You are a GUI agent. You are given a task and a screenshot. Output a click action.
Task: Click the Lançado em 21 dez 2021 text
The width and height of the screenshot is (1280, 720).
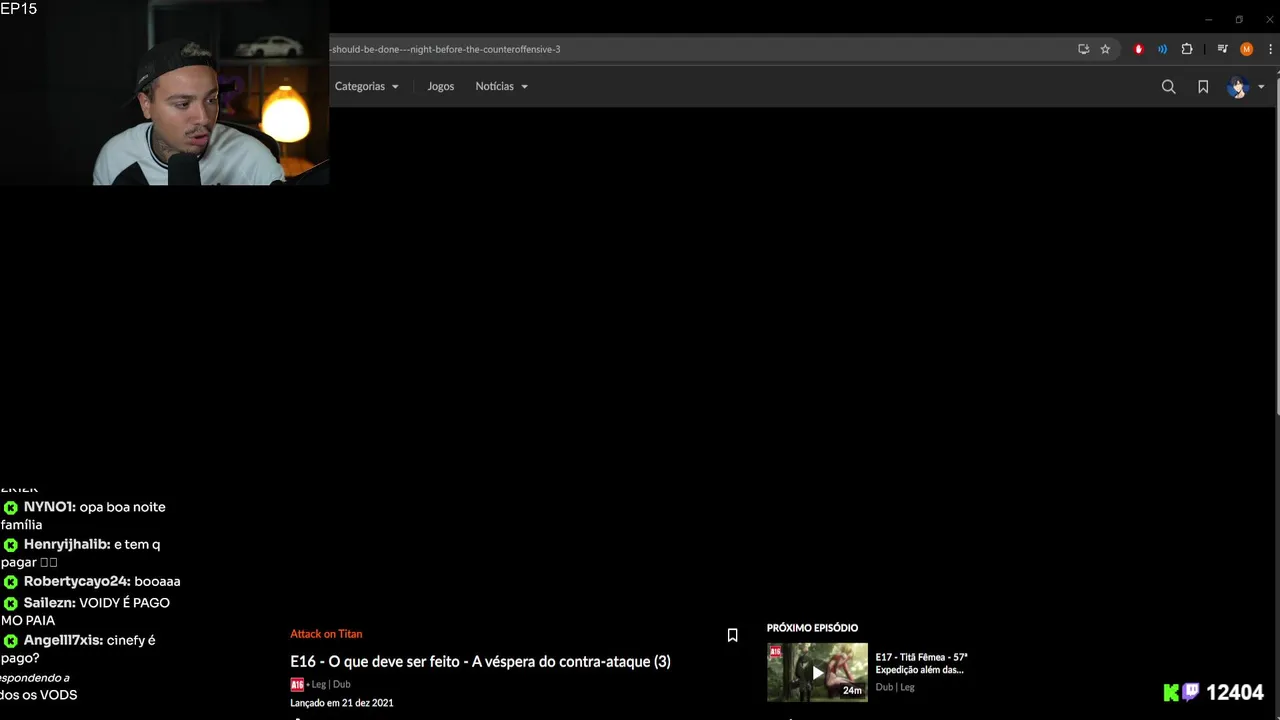(342, 703)
